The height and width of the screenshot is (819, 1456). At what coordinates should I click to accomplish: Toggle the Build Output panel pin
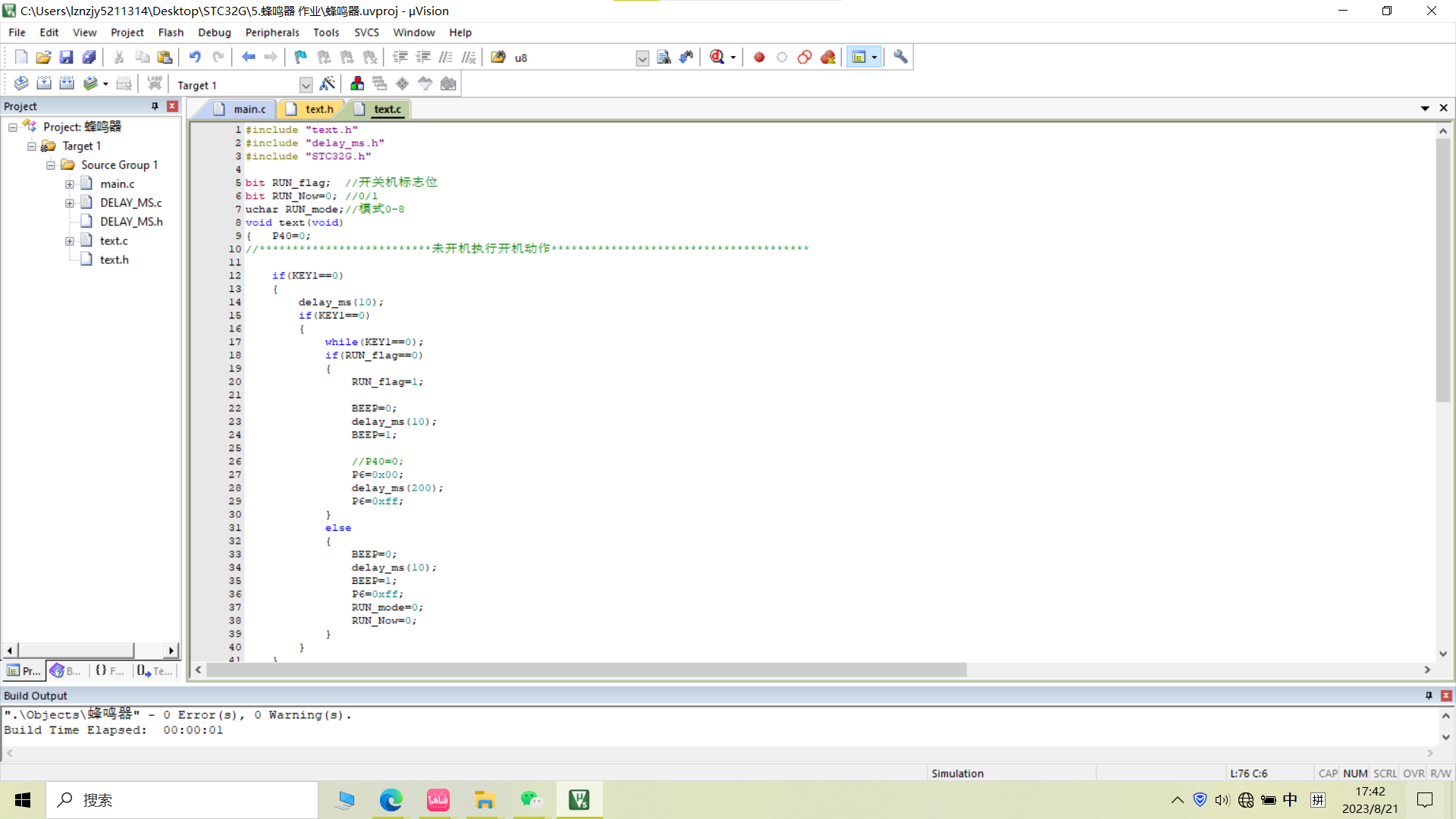[x=1429, y=695]
